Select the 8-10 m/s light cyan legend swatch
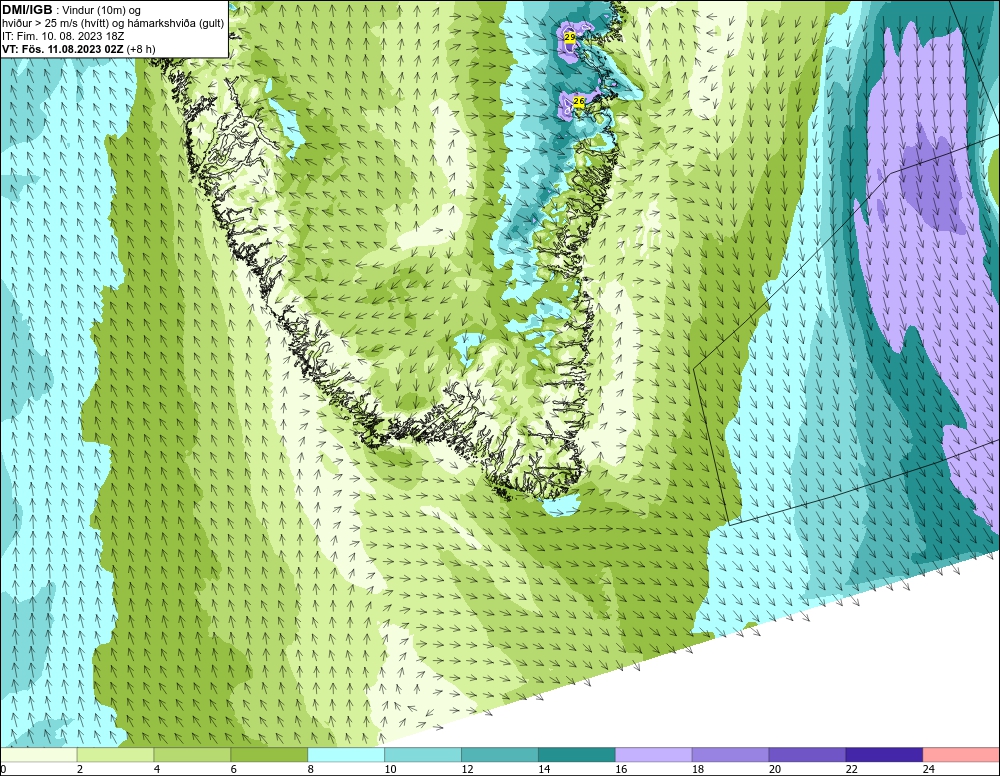The height and width of the screenshot is (776, 1000). click(346, 755)
